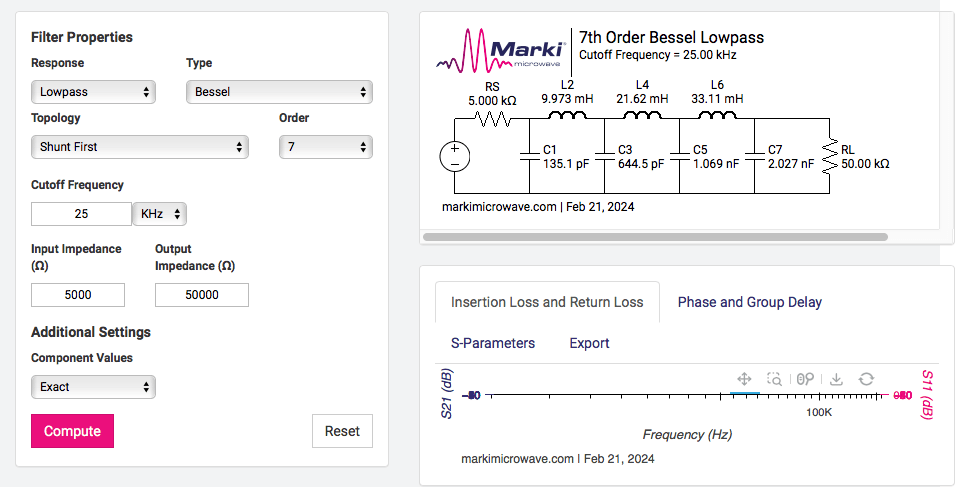Open the S-Parameters tab
Image resolution: width=956 pixels, height=487 pixels.
[x=492, y=343]
